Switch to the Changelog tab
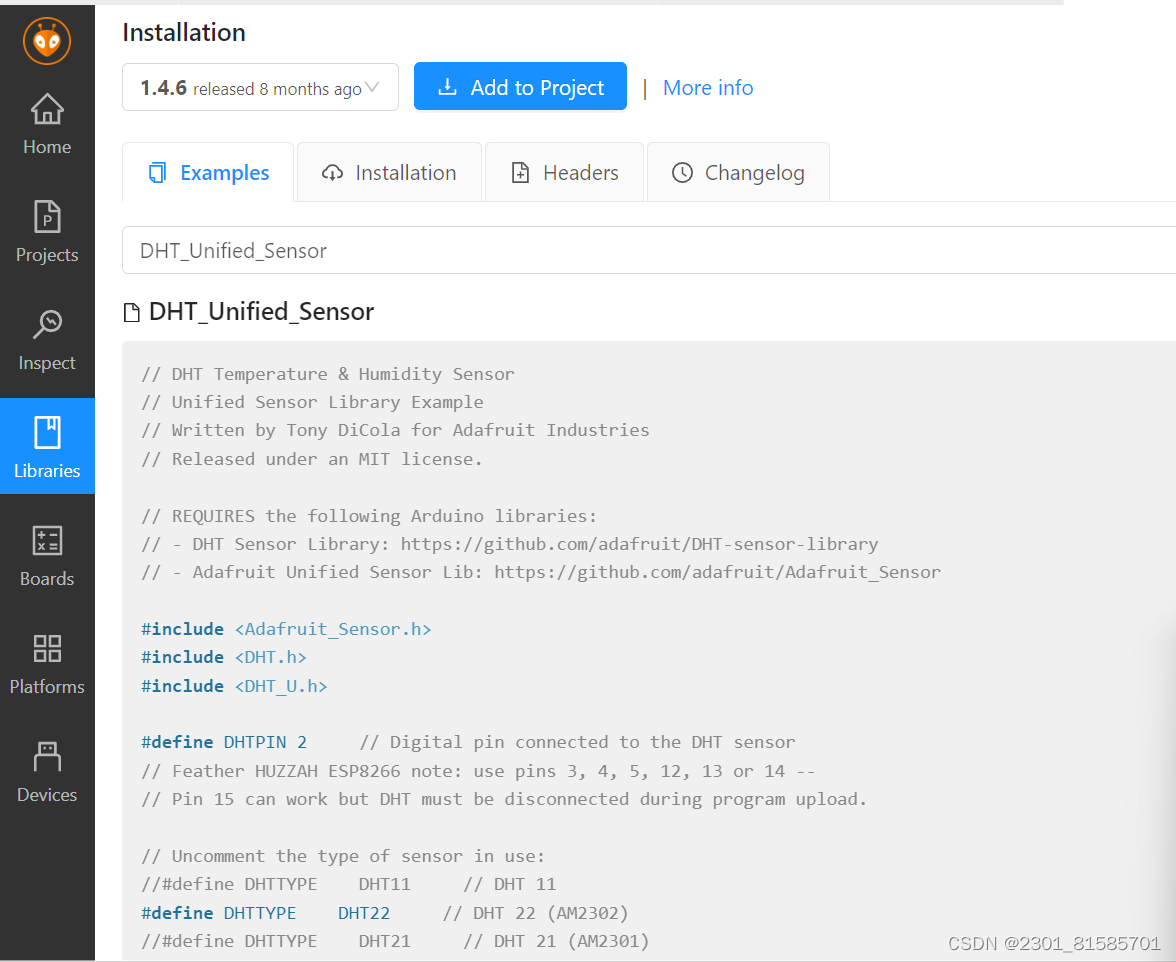This screenshot has width=1176, height=962. pos(738,172)
